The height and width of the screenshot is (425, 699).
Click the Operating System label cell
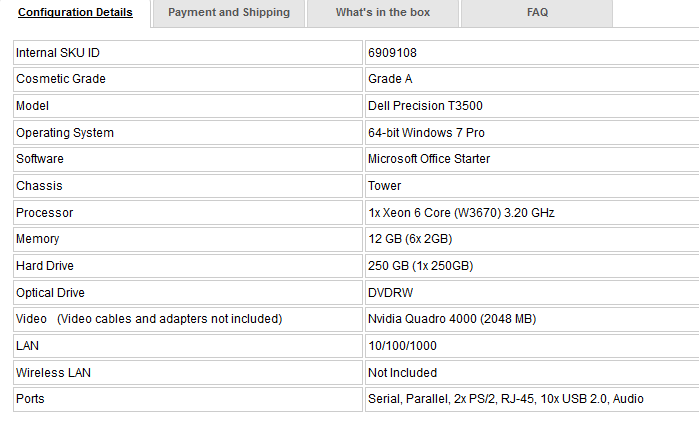pyautogui.click(x=188, y=132)
